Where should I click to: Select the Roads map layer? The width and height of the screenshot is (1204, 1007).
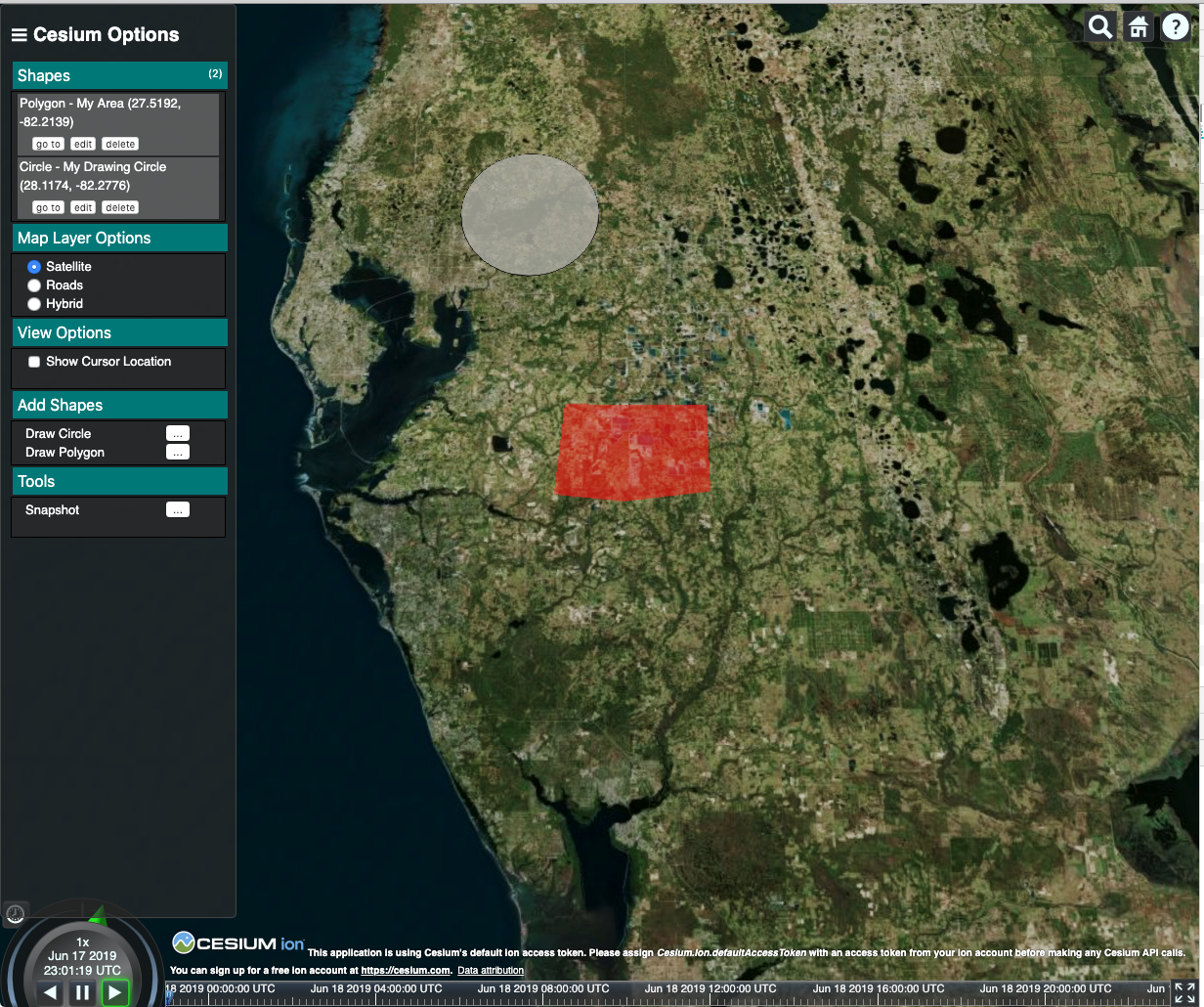pyautogui.click(x=34, y=285)
